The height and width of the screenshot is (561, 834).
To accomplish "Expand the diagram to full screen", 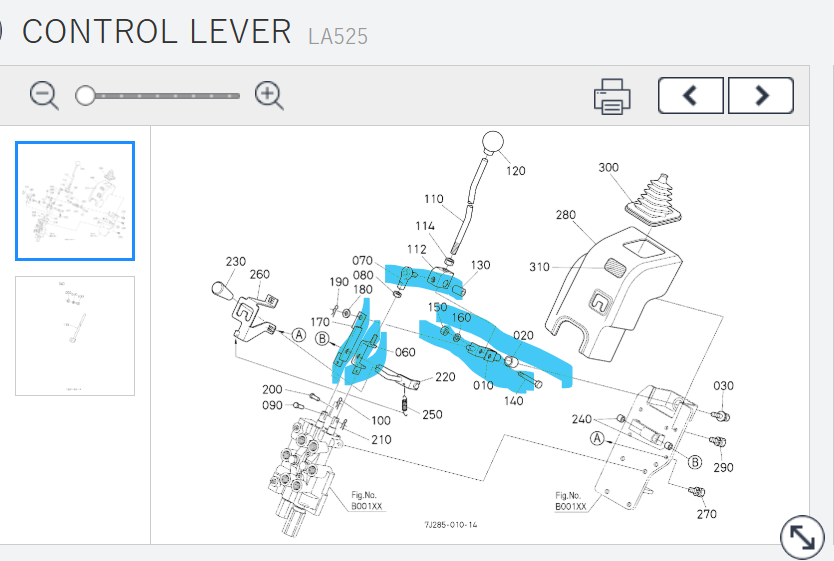I will 801,537.
